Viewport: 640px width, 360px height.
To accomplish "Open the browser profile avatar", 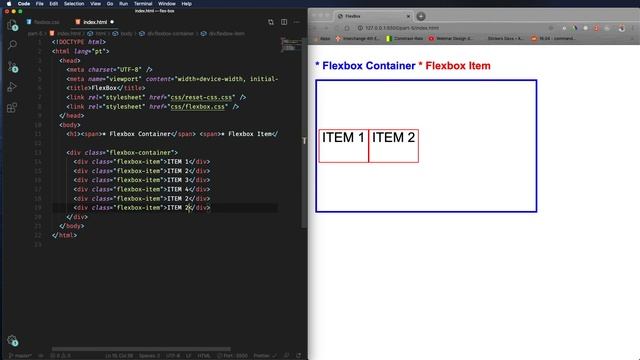I will 622,28.
